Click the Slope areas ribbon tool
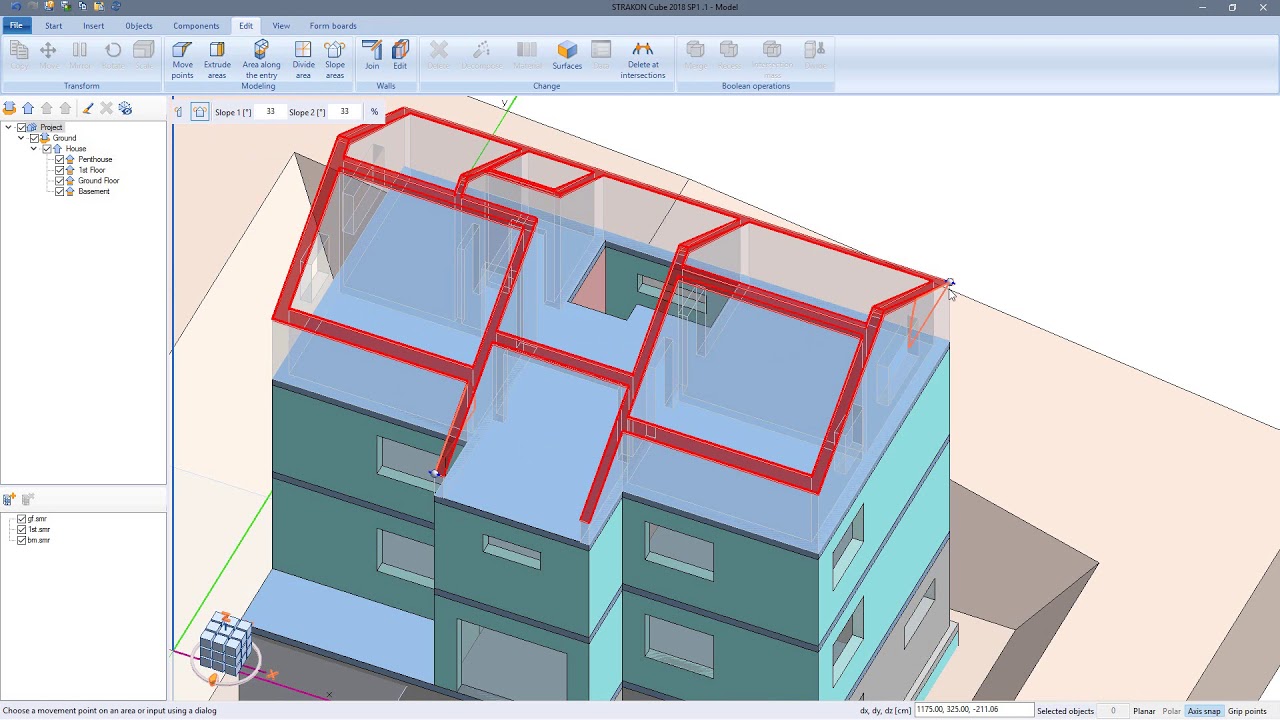Viewport: 1280px width, 720px height. (335, 60)
